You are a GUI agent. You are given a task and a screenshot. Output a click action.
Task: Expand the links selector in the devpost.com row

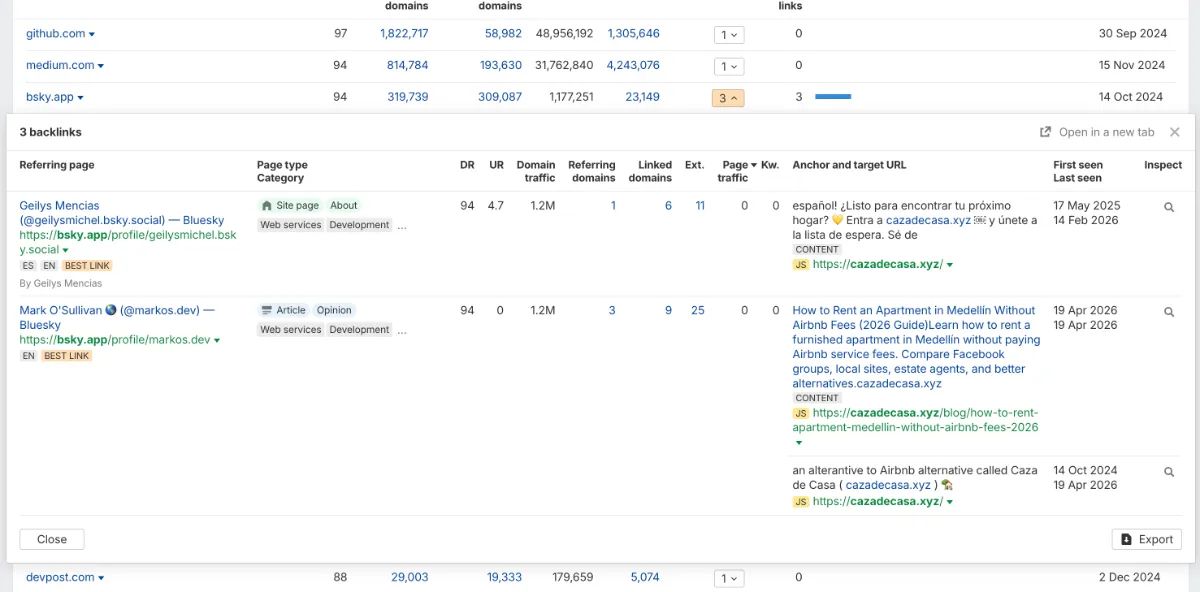(x=729, y=578)
